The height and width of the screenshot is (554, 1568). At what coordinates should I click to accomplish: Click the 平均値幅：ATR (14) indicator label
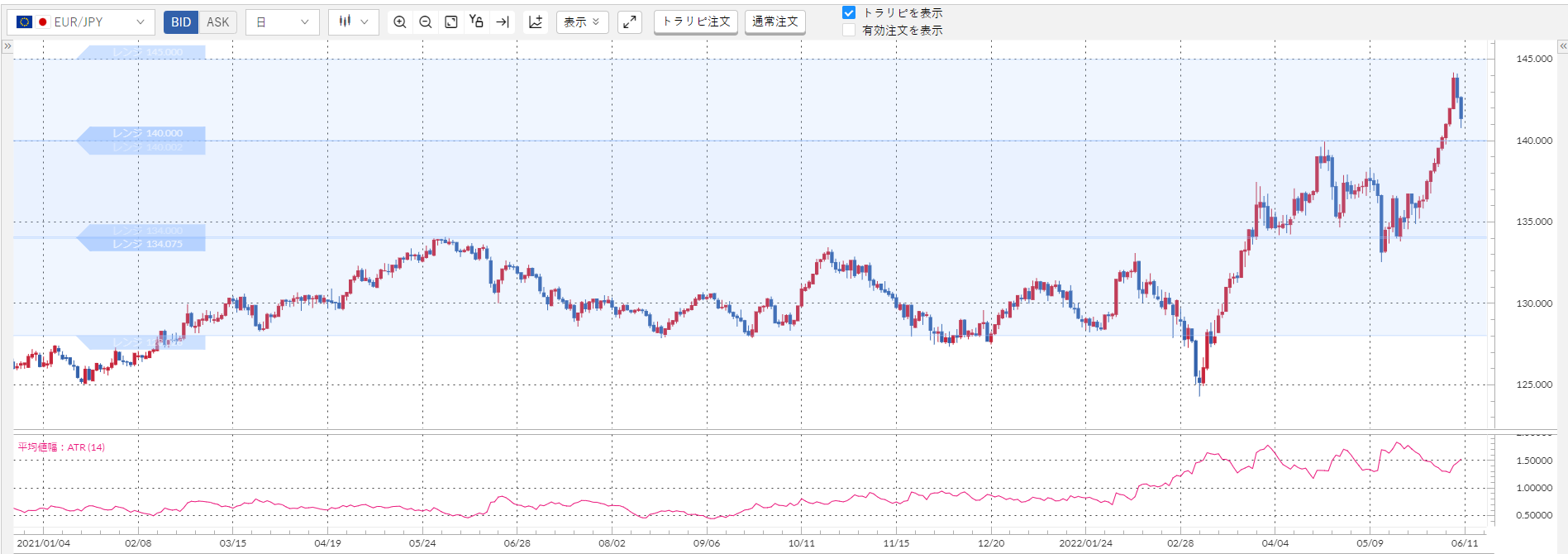point(61,447)
